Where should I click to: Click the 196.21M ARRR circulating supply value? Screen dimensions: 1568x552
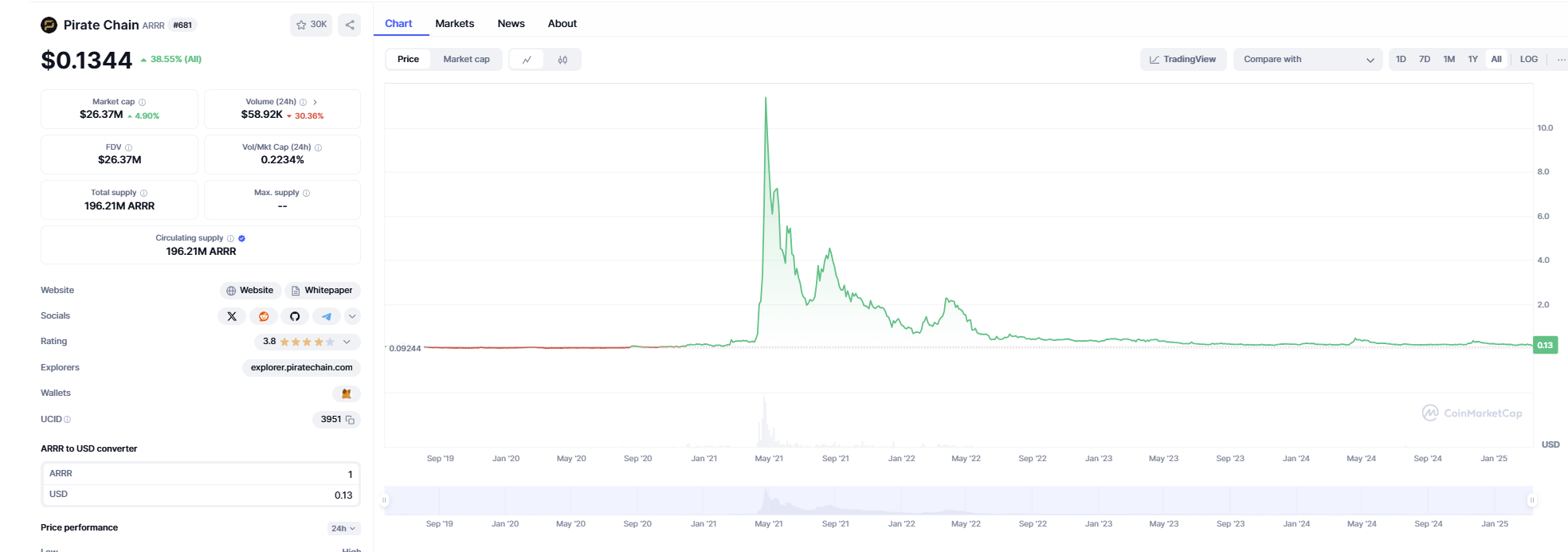(201, 252)
